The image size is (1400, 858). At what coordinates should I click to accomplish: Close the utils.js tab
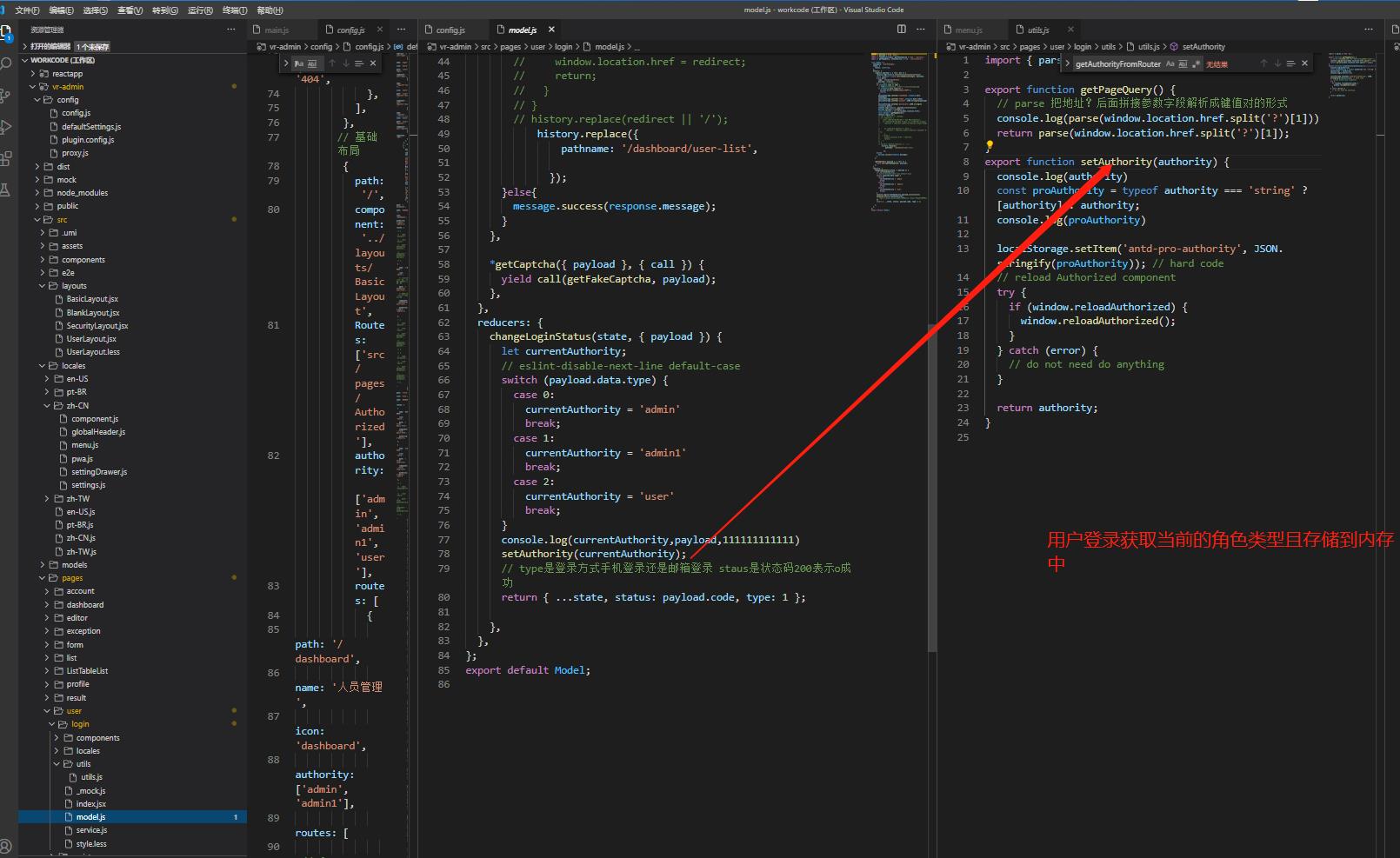1070,30
